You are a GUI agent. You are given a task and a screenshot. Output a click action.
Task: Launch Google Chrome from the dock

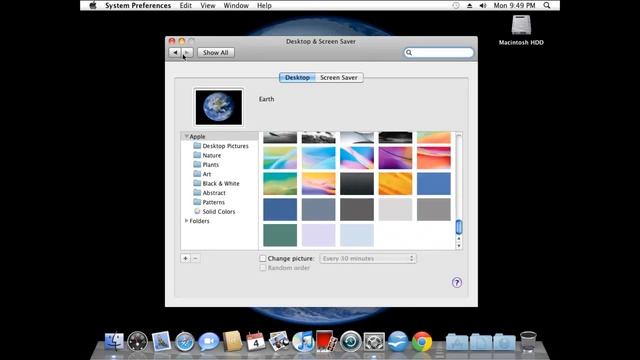(x=422, y=341)
